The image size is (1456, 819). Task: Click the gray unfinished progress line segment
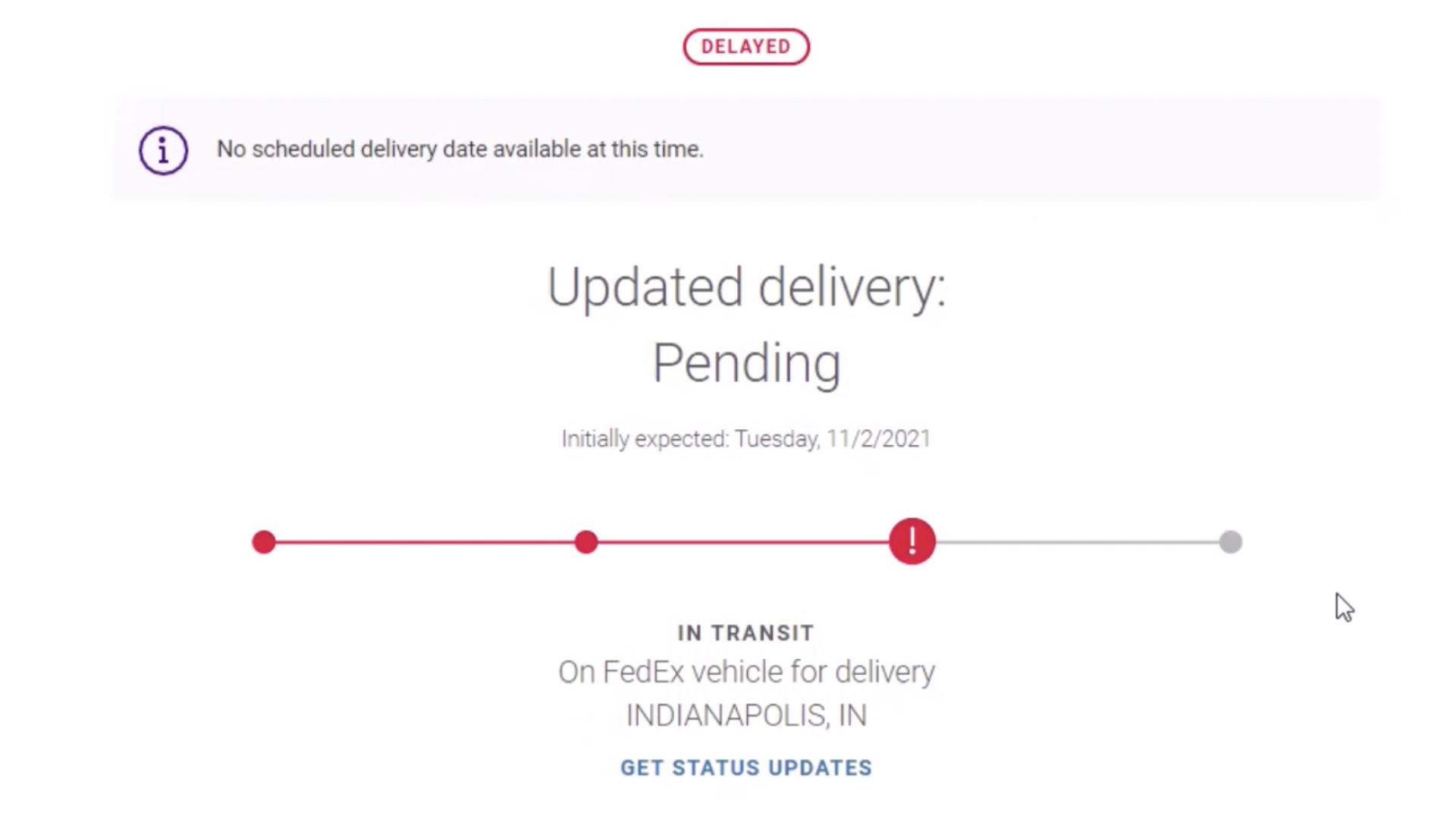[1077, 542]
